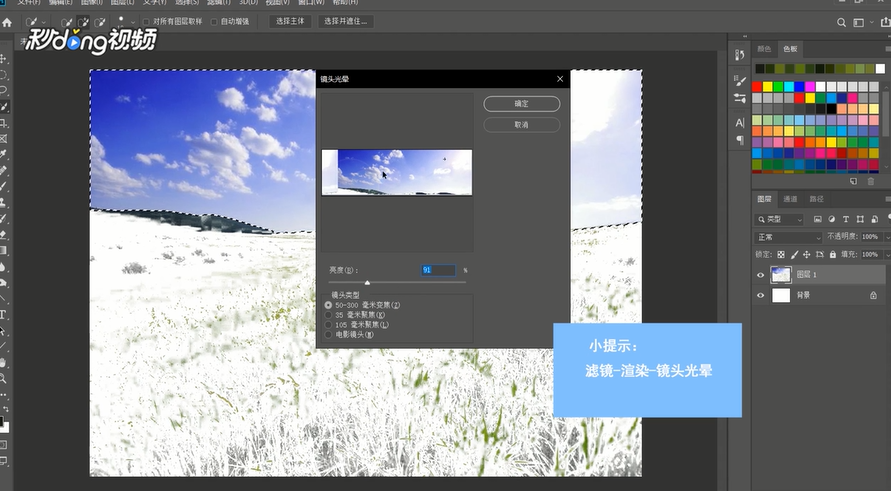Select the 背景 layer row
Screen dimensions: 891x491
coord(821,296)
